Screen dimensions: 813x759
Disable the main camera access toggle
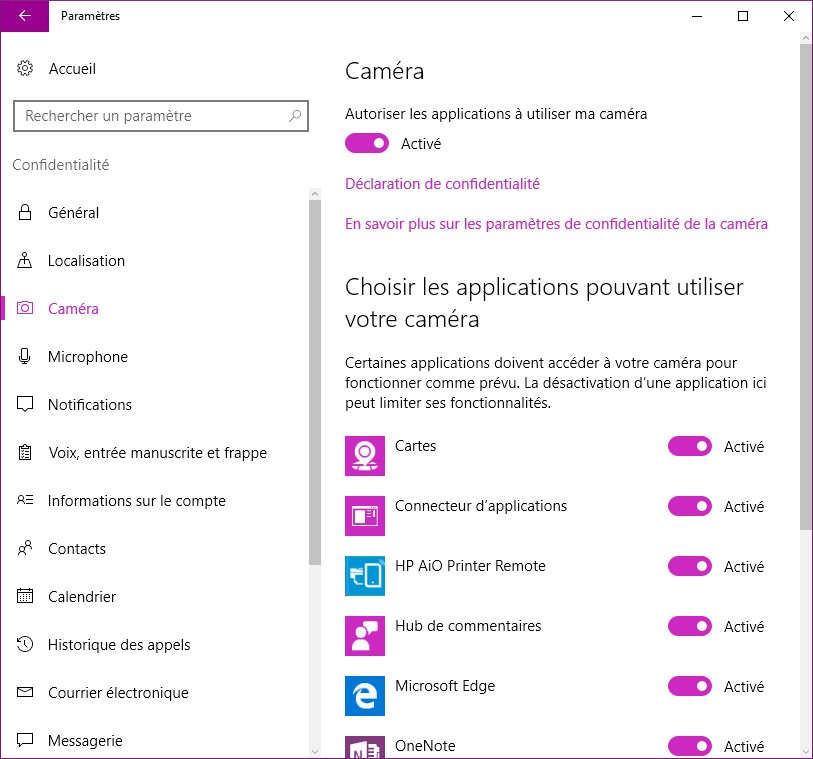tap(367, 144)
